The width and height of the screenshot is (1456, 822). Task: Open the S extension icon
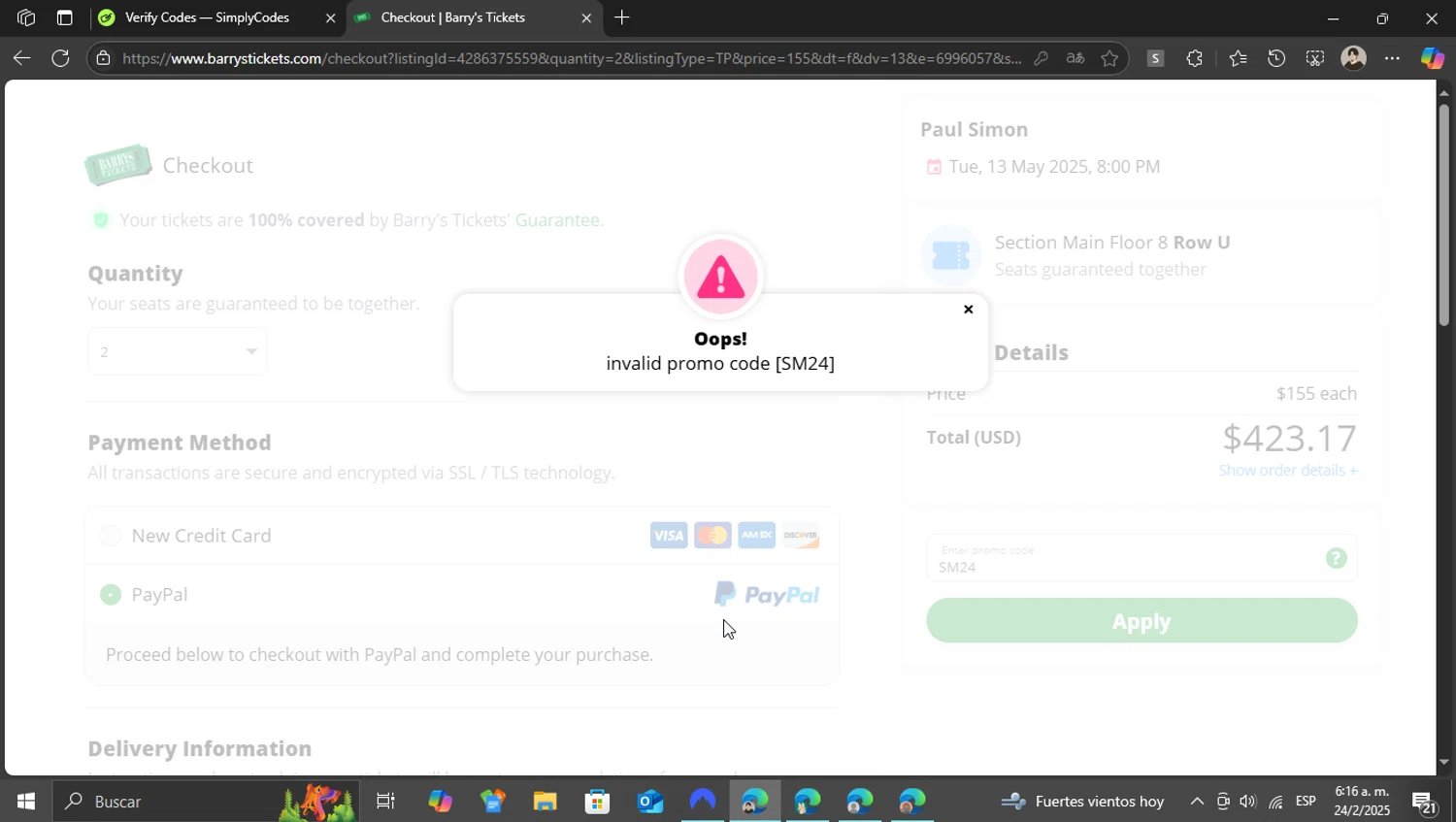[x=1155, y=58]
